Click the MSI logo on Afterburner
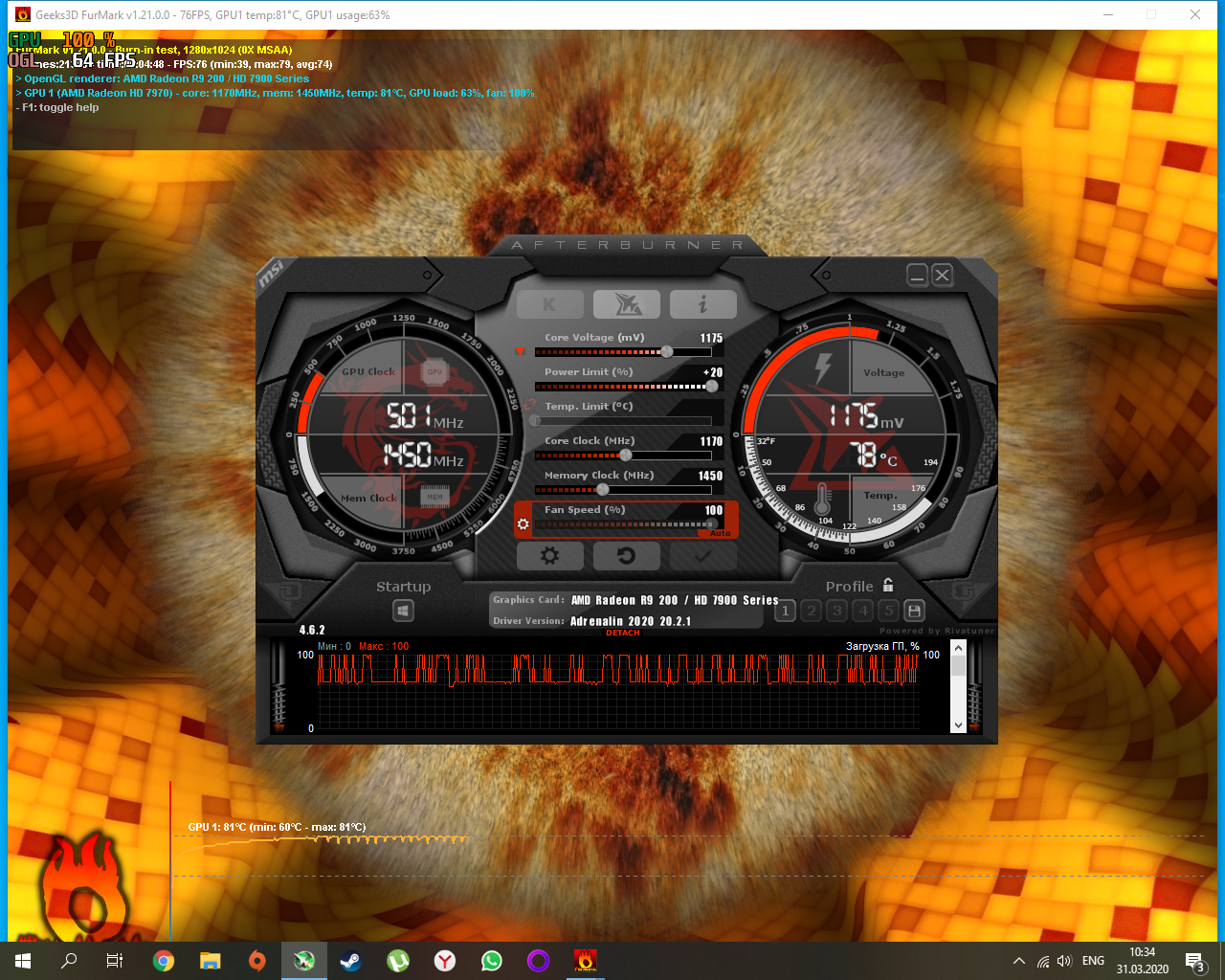Image resolution: width=1225 pixels, height=980 pixels. (x=271, y=274)
